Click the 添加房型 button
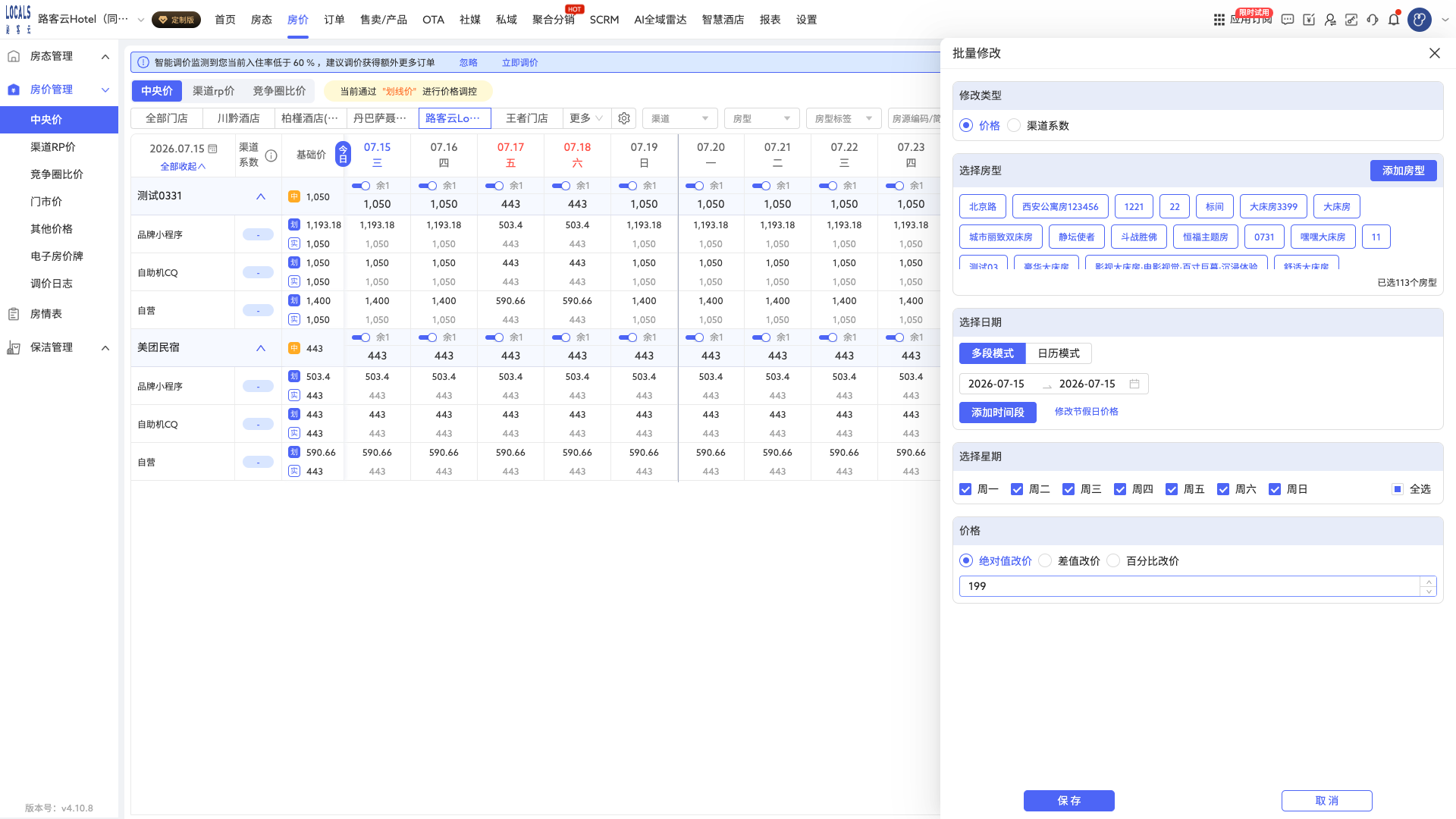This screenshot has width=1456, height=819. tap(1403, 171)
